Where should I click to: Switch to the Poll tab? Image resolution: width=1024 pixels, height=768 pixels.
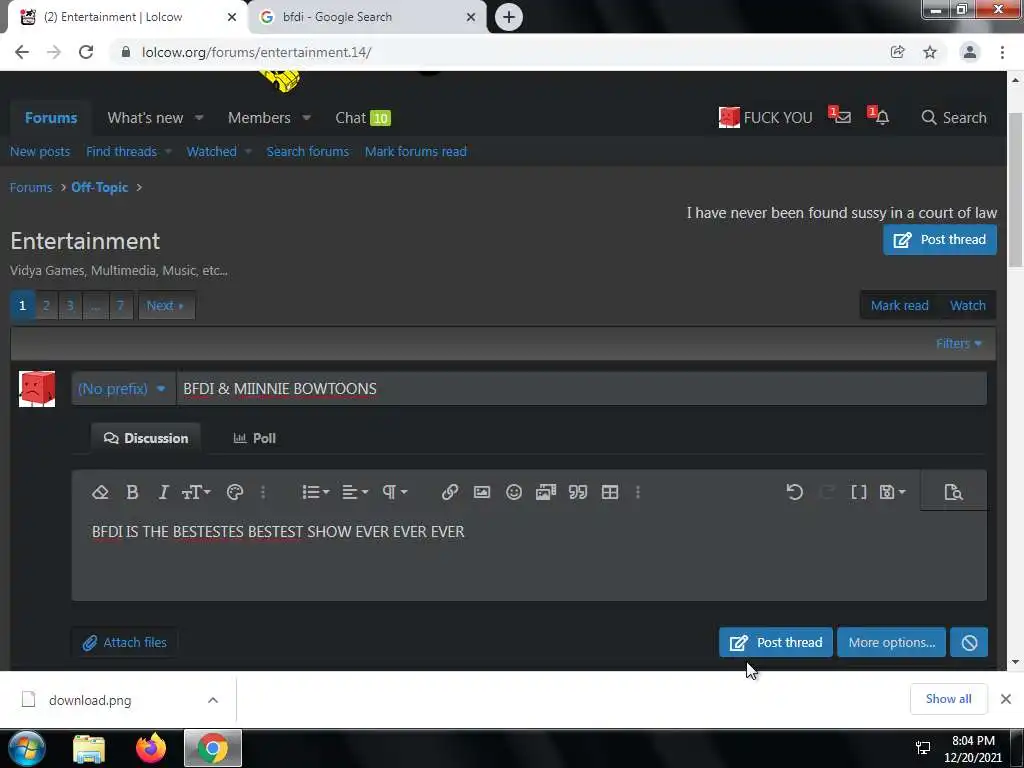pos(255,438)
